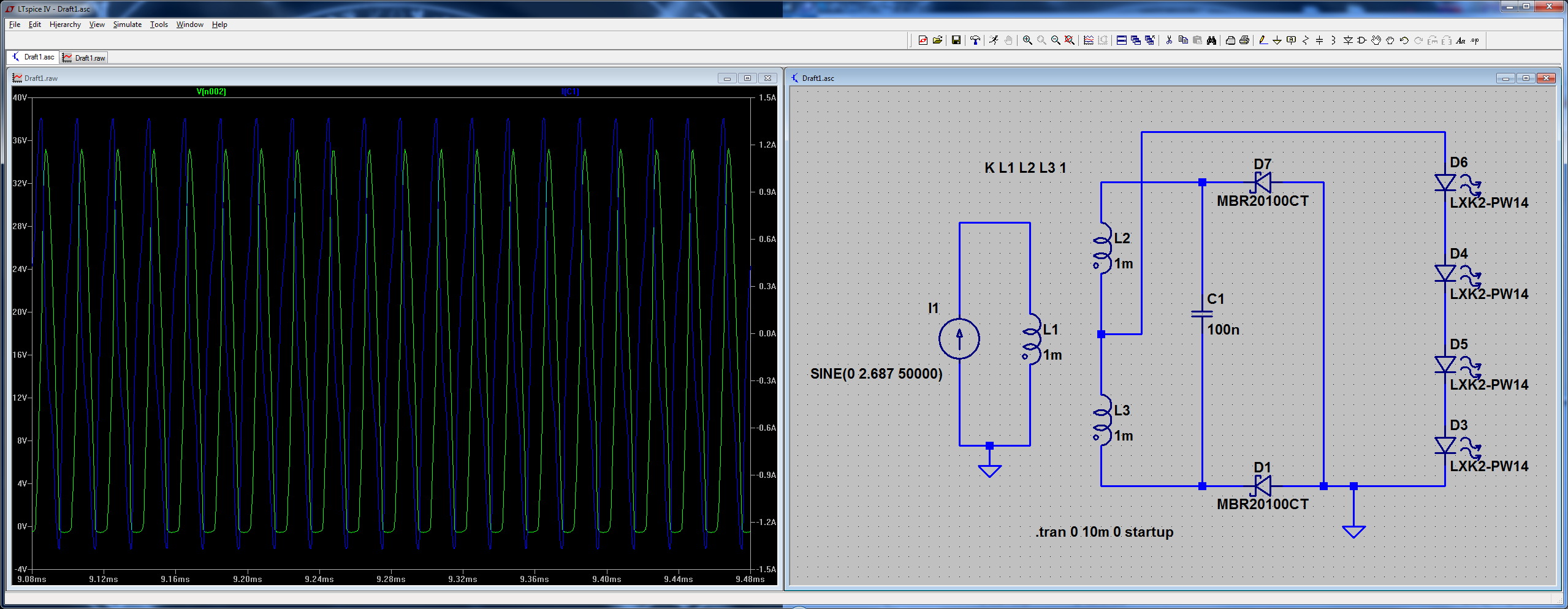Click the K L1 L2 L3 1 directive
This screenshot has width=1568, height=609.
click(1026, 168)
